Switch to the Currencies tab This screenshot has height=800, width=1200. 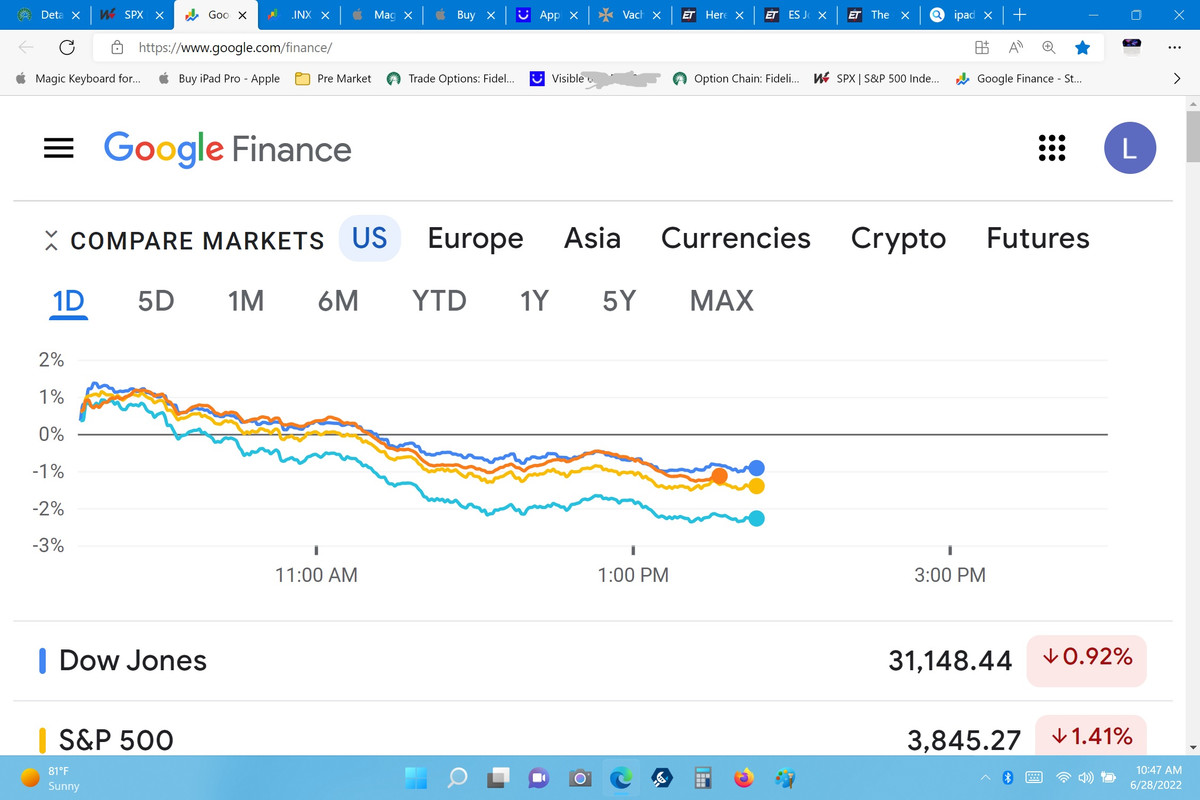[x=735, y=238]
